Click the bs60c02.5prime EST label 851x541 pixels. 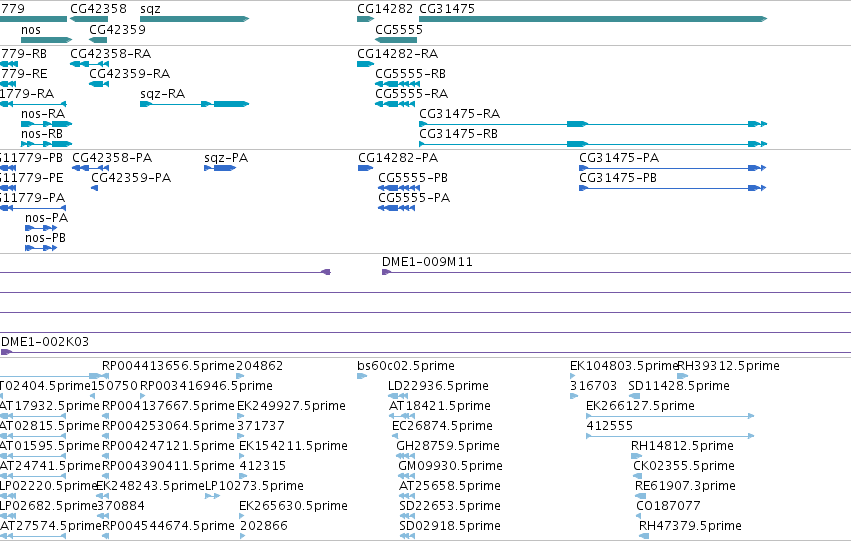(x=406, y=366)
